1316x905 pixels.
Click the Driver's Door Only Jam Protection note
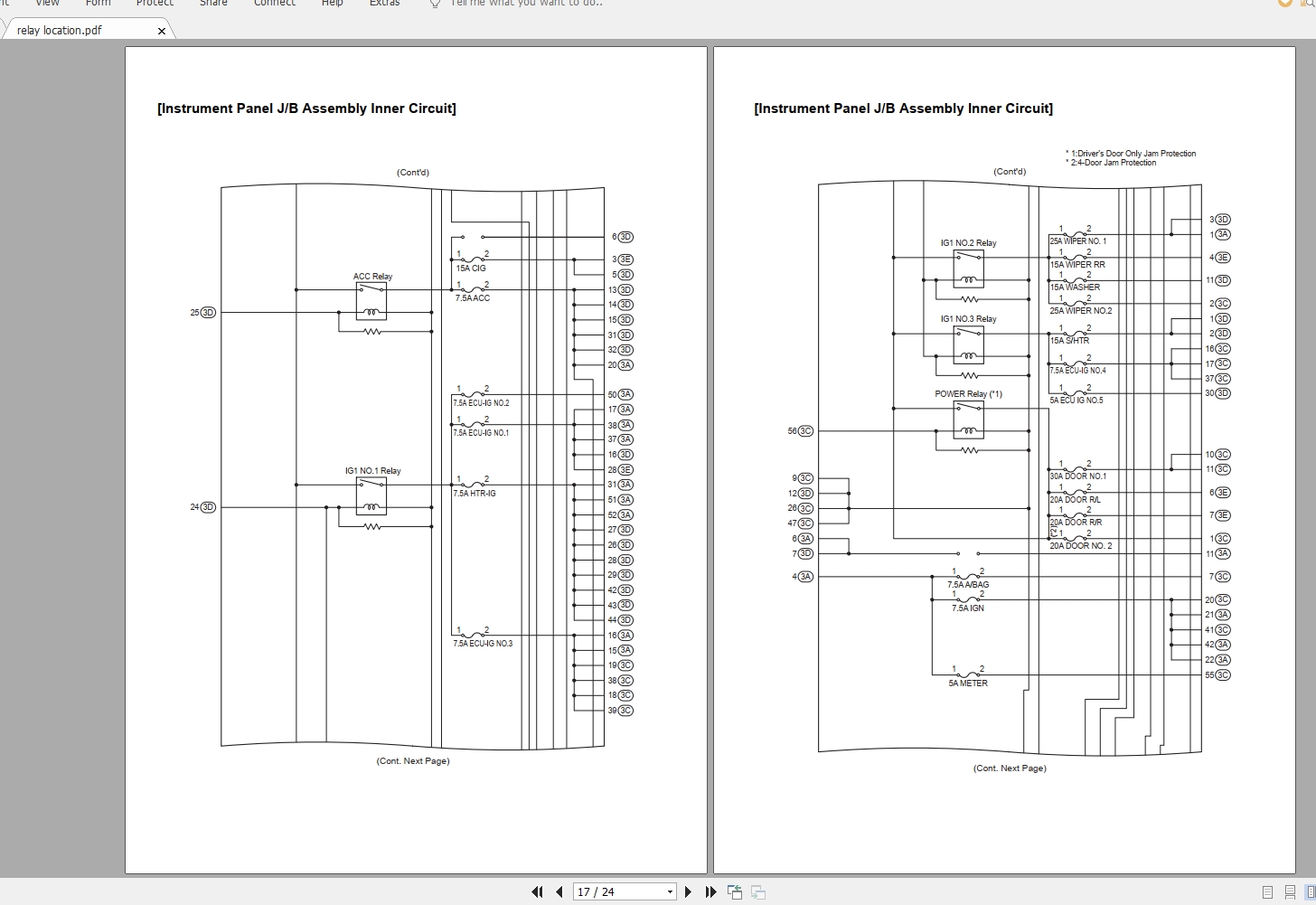coord(1131,154)
